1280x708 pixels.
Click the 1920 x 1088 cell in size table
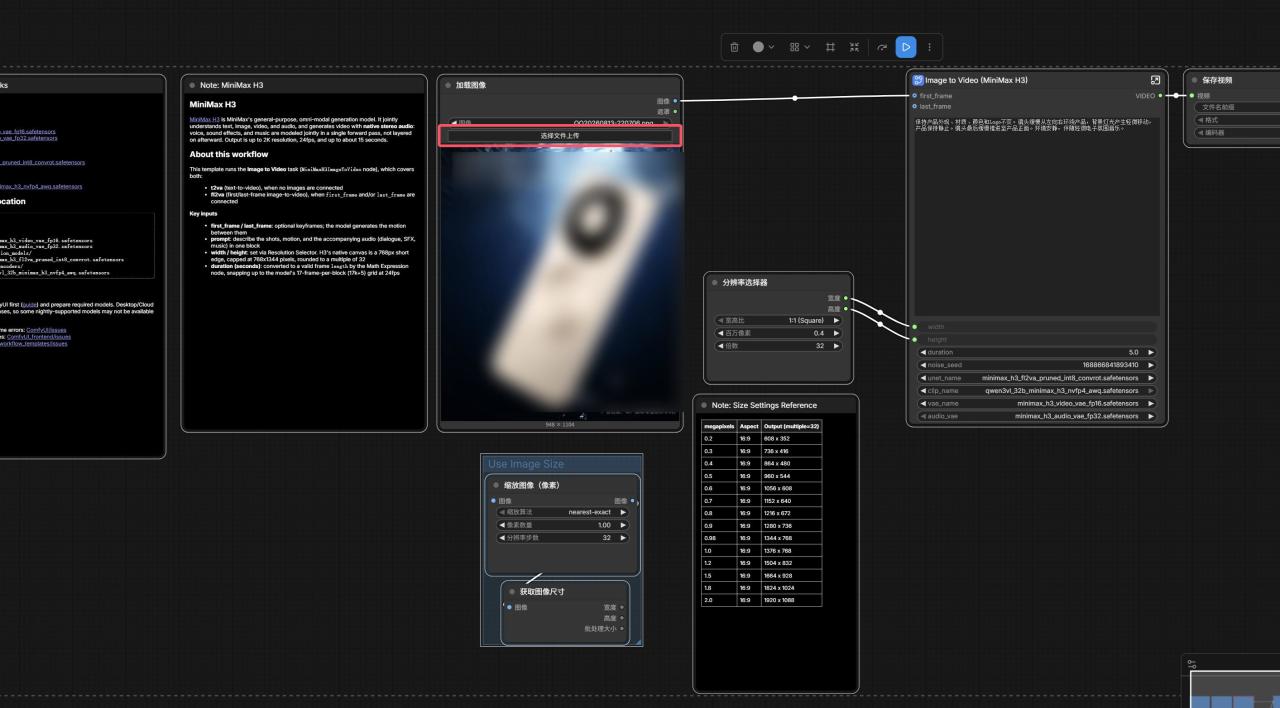click(x=791, y=600)
